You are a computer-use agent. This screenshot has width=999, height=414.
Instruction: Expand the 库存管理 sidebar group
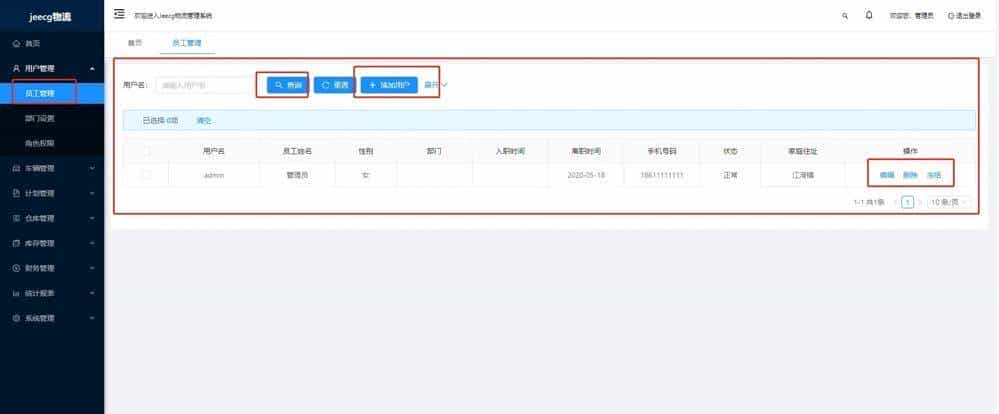coord(52,243)
